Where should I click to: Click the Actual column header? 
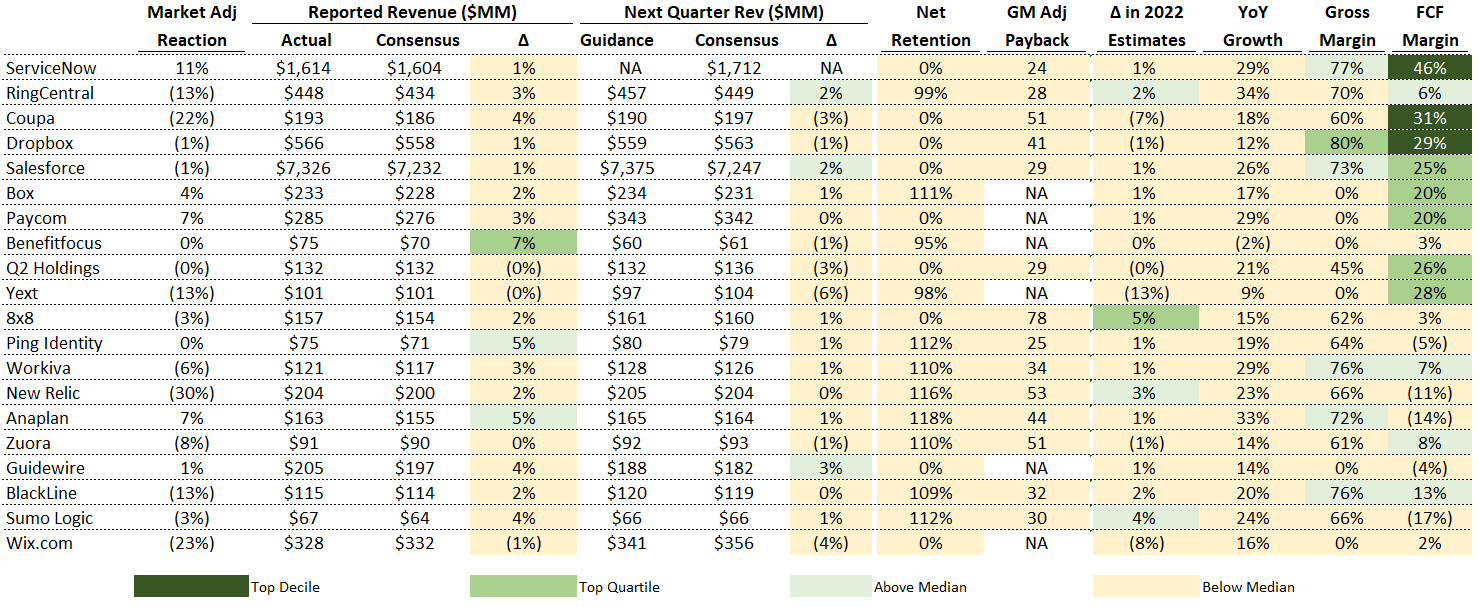tap(304, 40)
